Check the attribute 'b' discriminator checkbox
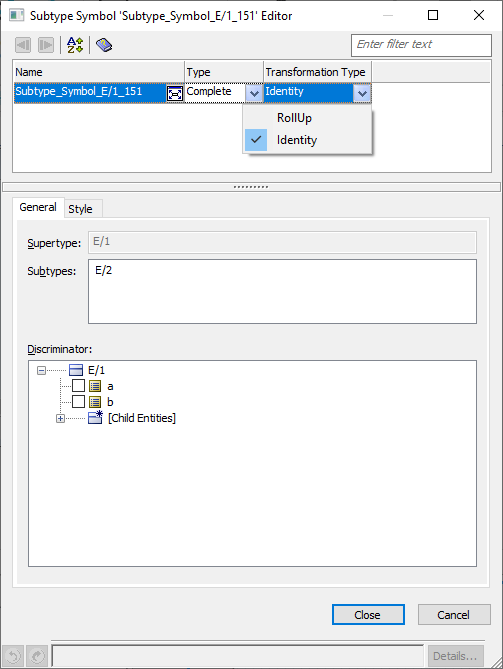 click(78, 401)
